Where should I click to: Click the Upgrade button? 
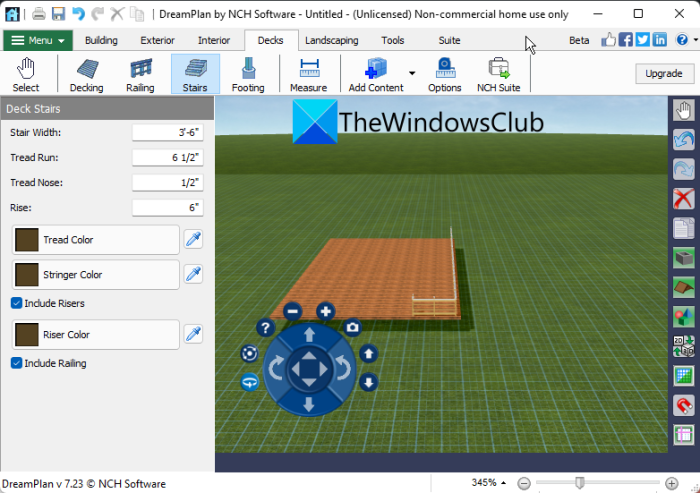click(x=664, y=73)
